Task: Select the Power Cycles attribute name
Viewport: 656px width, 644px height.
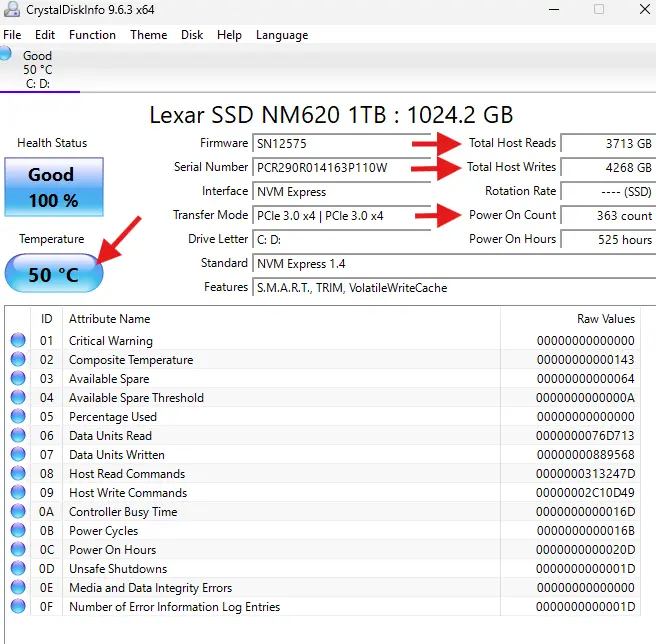Action: (103, 531)
